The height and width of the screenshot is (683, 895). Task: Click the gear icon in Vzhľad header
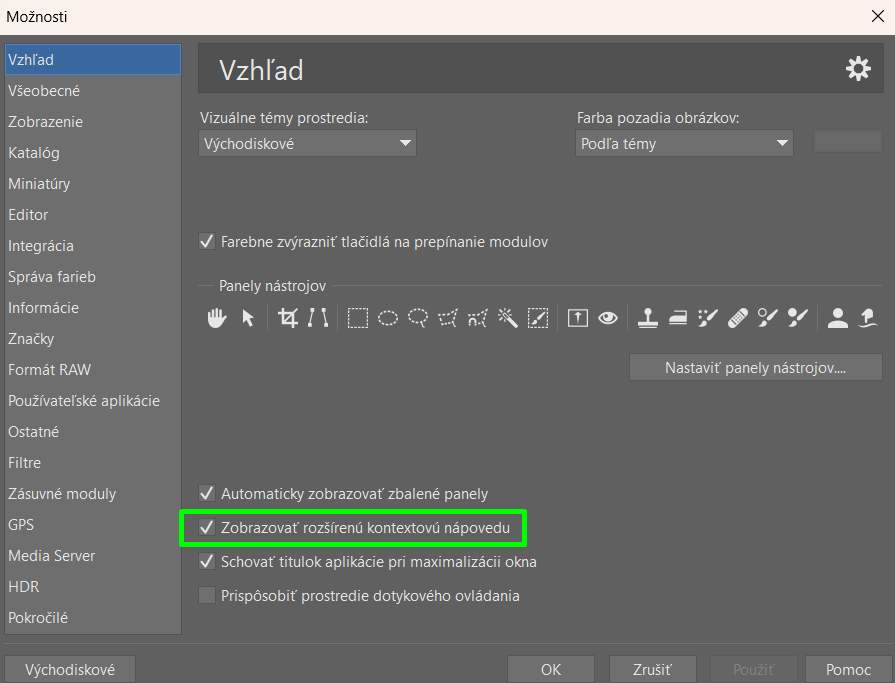[858, 69]
